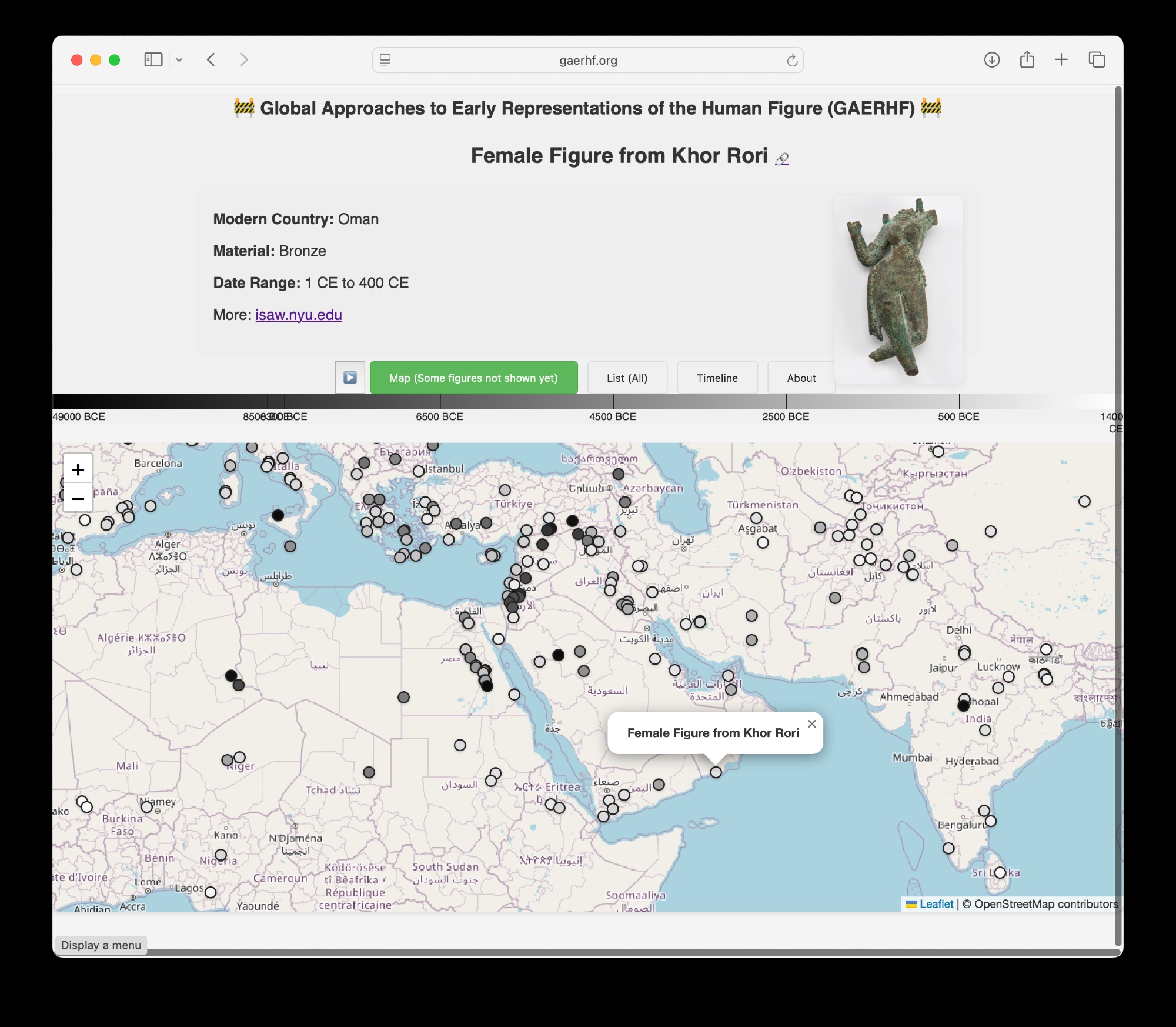The width and height of the screenshot is (1176, 1027).
Task: Reload the gaerhf.org page
Action: 792,61
